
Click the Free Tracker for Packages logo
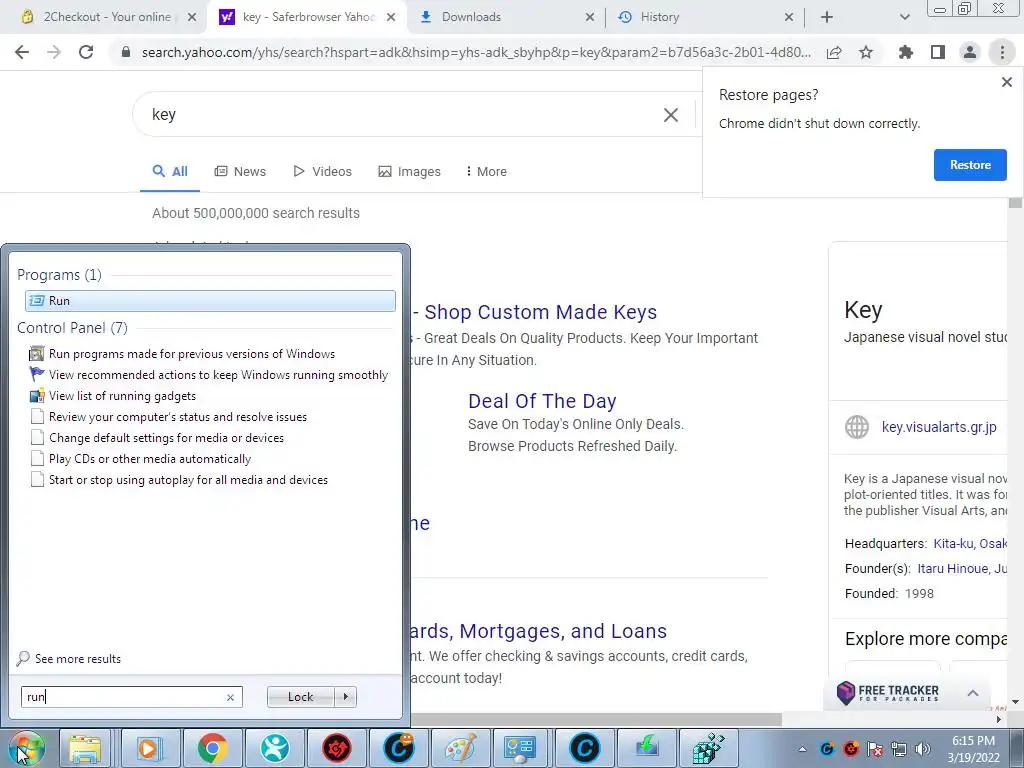point(888,693)
